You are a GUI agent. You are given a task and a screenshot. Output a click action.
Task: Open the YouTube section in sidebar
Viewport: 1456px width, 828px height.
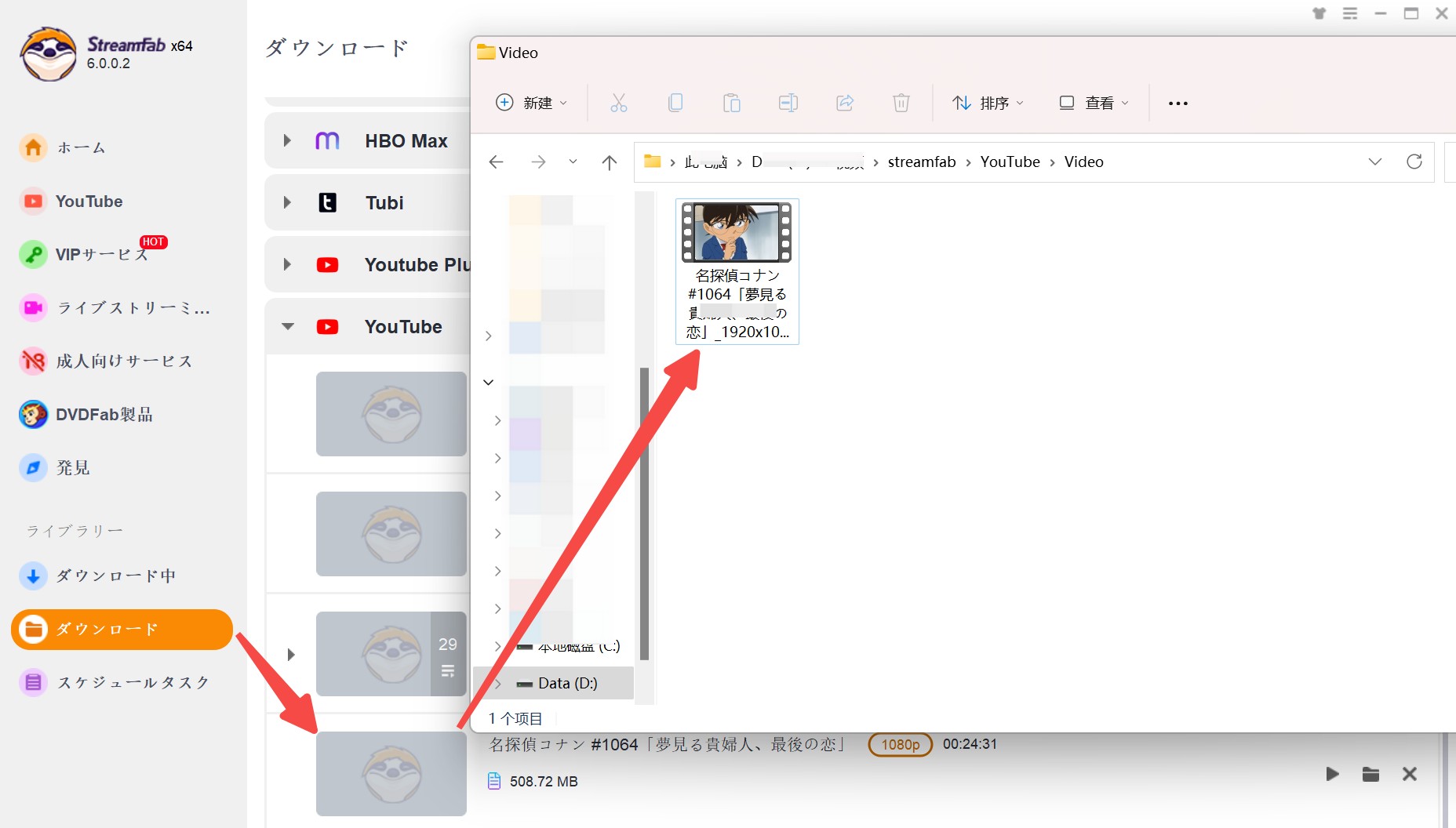pos(72,202)
